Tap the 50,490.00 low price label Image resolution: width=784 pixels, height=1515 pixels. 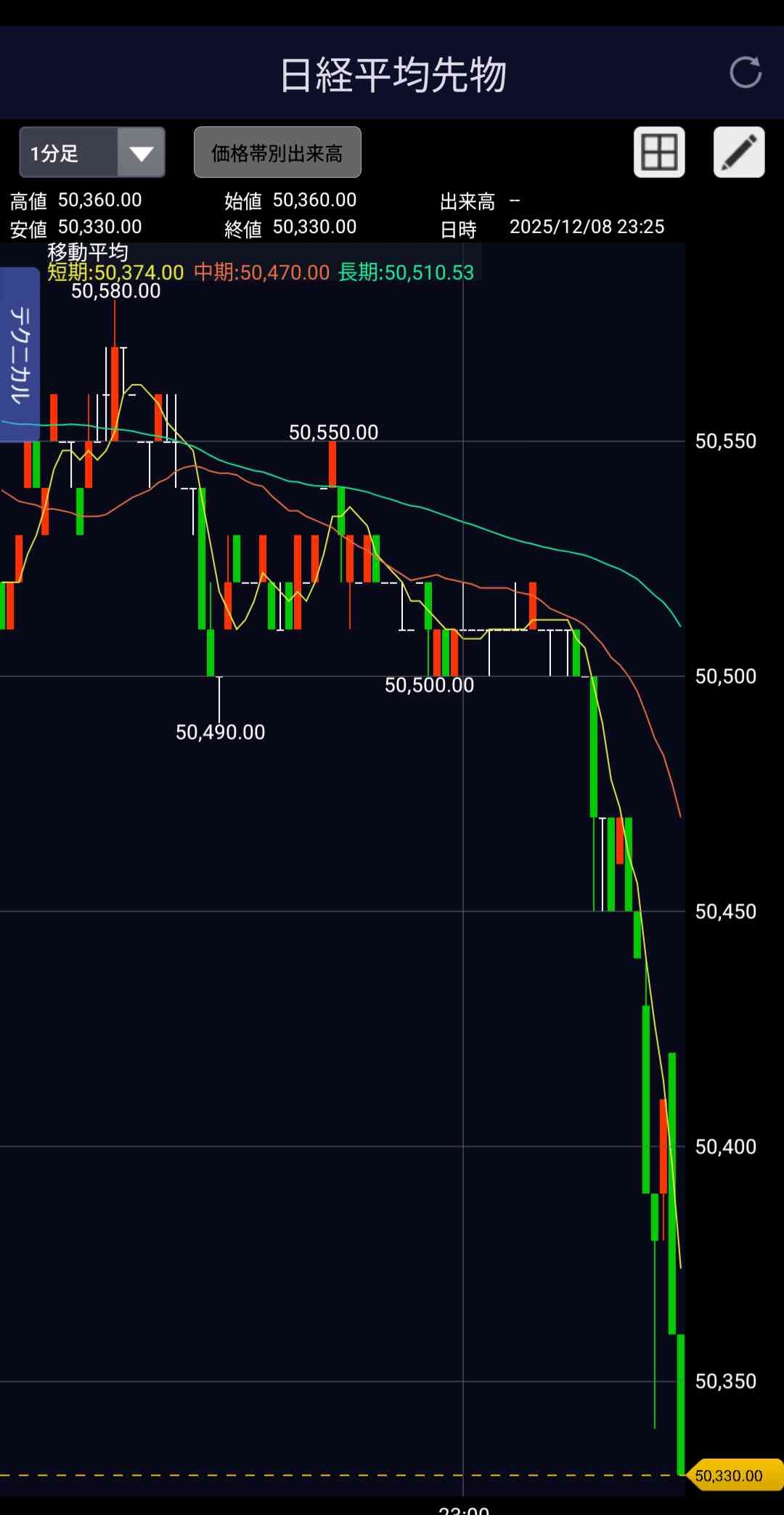220,732
